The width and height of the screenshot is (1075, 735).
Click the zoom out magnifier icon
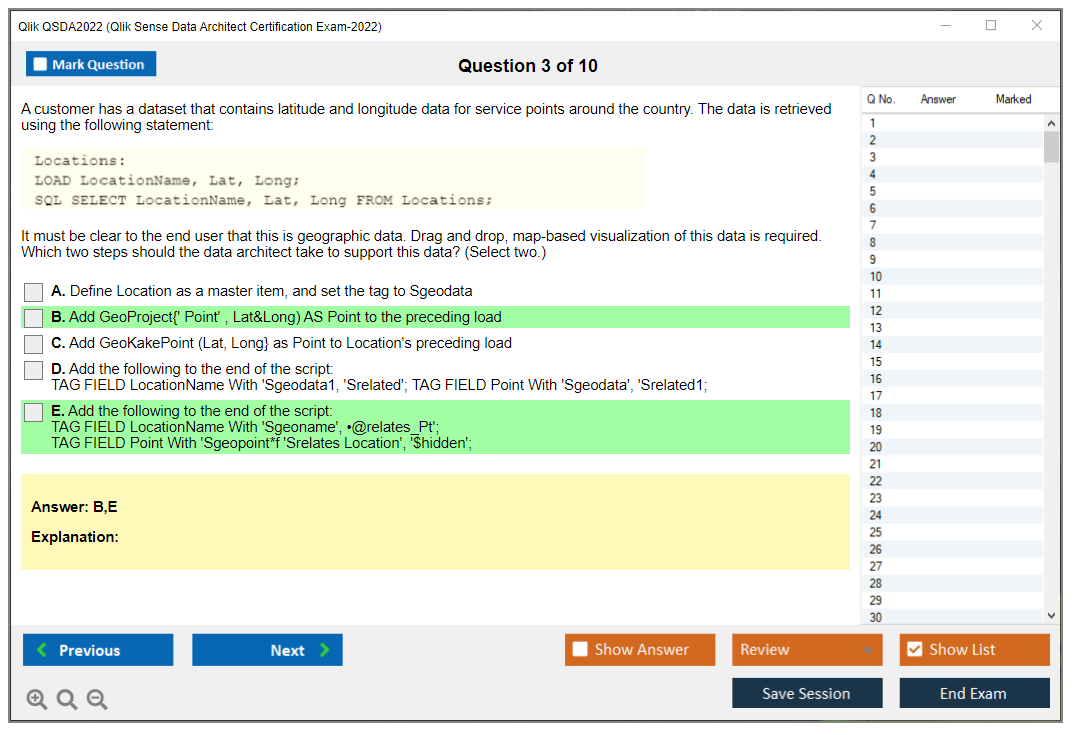(x=97, y=700)
